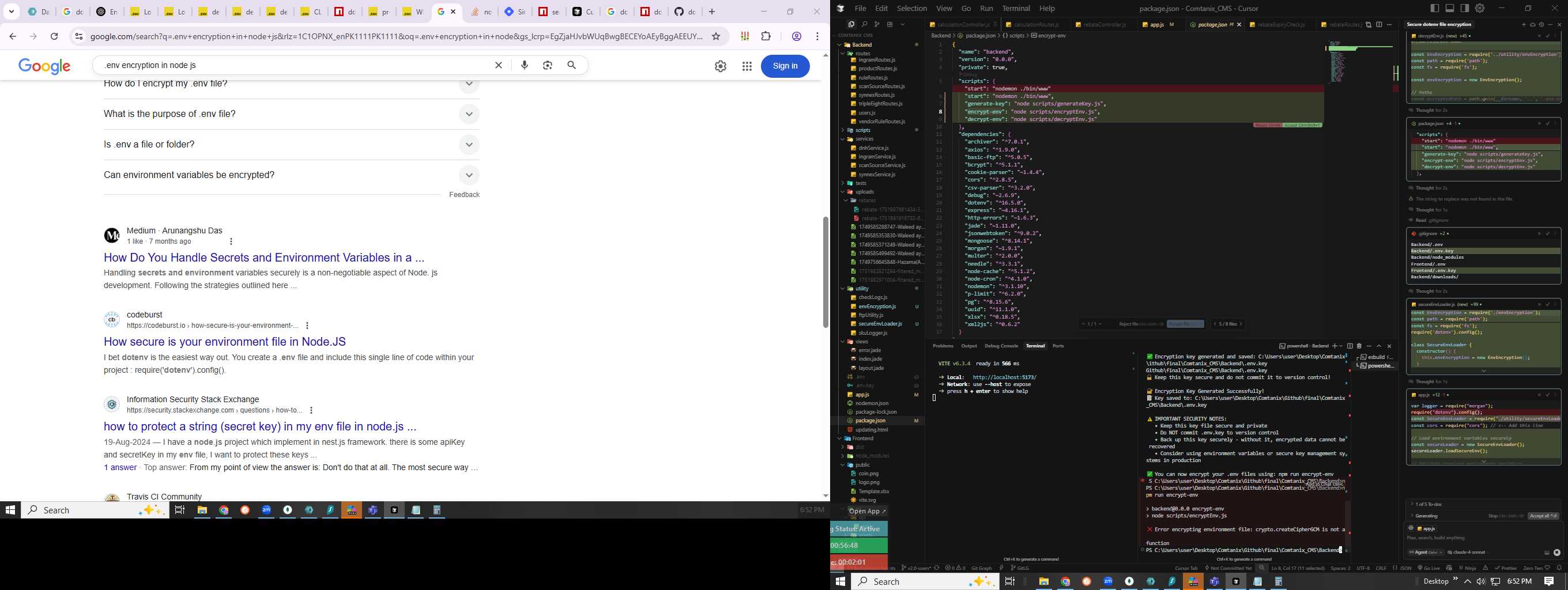Open the Run menu in Cursor
1568x590 pixels.
coord(987,9)
